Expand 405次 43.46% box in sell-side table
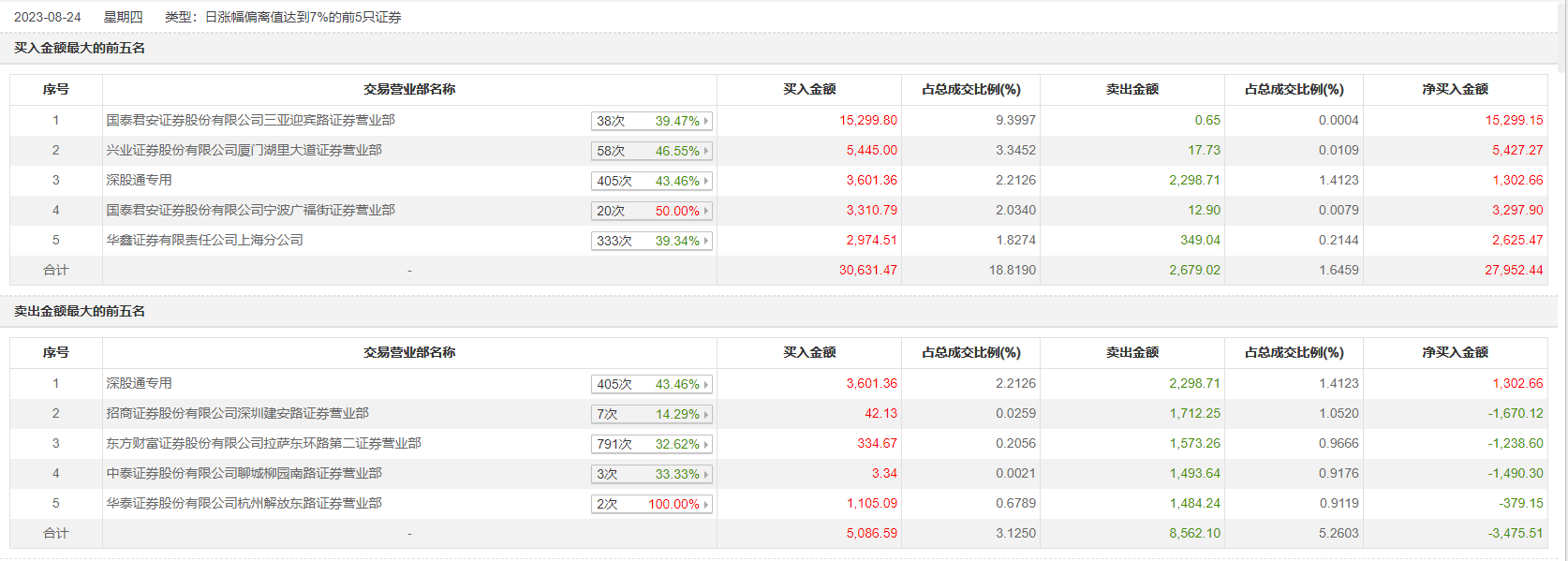 (652, 384)
